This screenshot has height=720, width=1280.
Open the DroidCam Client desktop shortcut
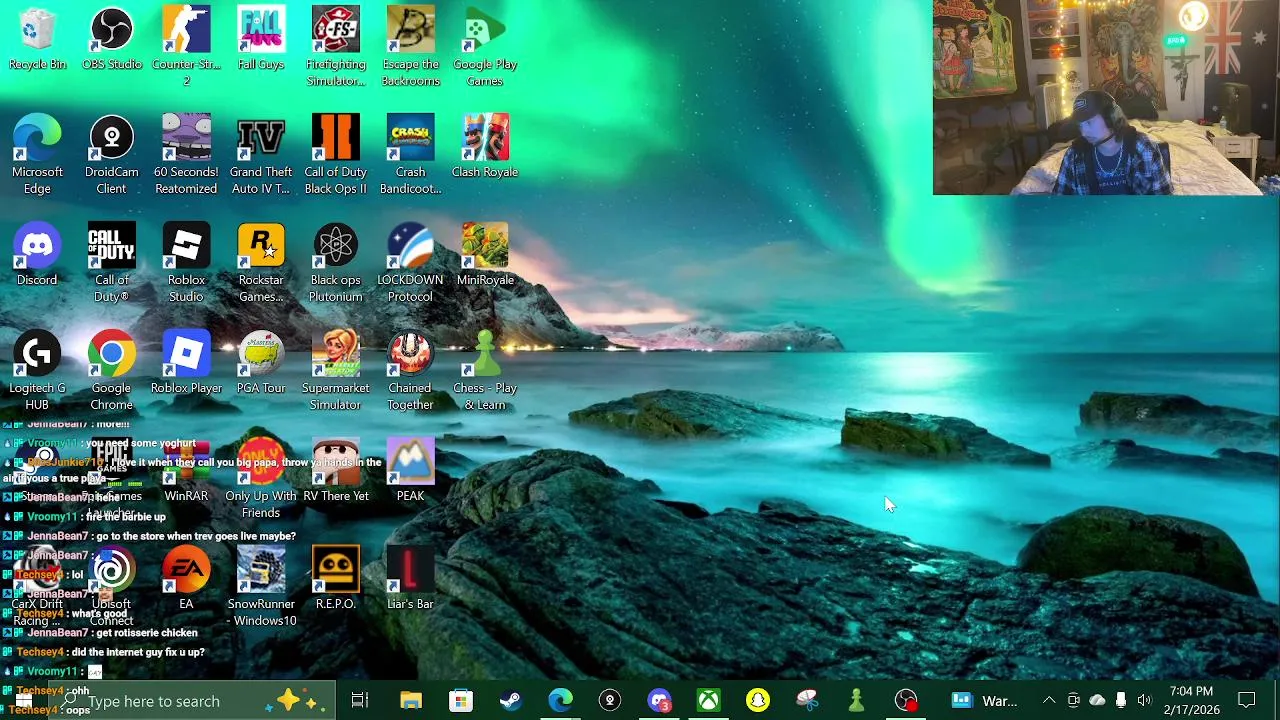coord(111,155)
